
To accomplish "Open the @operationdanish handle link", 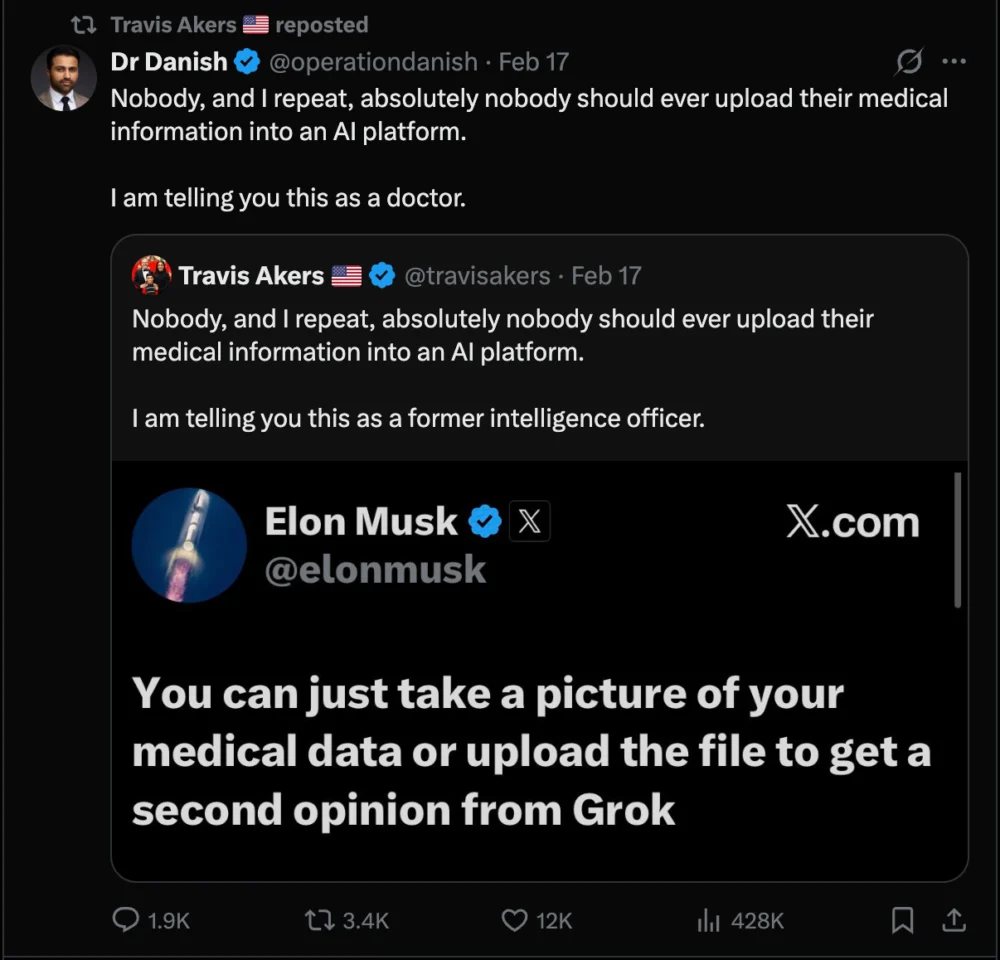I will (x=374, y=62).
